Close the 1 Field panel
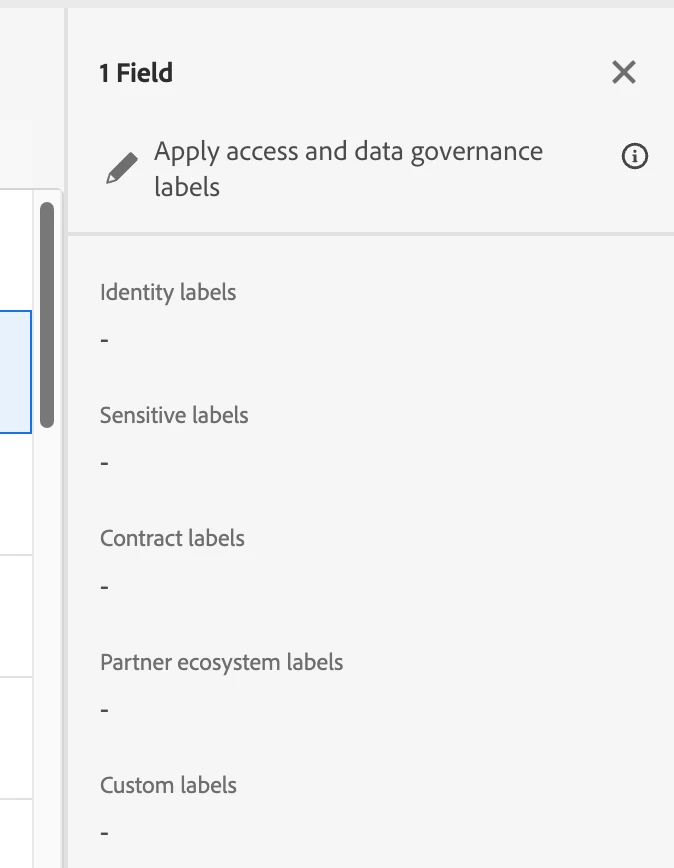Viewport: 674px width, 868px height. click(x=624, y=72)
